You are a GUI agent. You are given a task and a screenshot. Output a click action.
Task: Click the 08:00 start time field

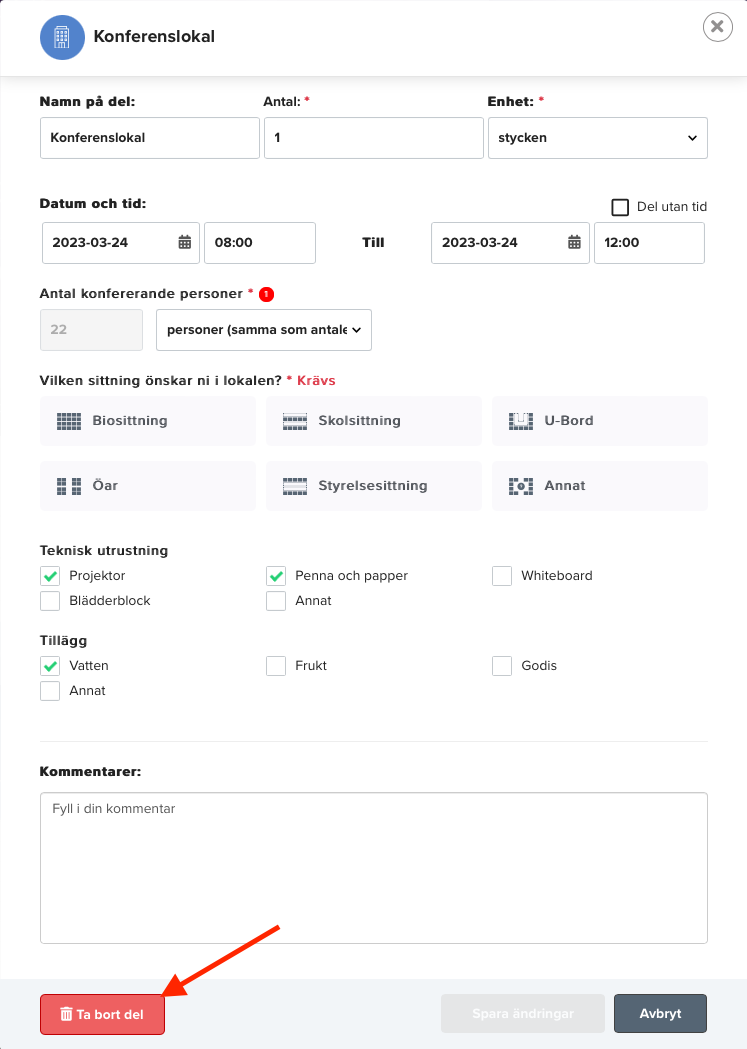(260, 243)
